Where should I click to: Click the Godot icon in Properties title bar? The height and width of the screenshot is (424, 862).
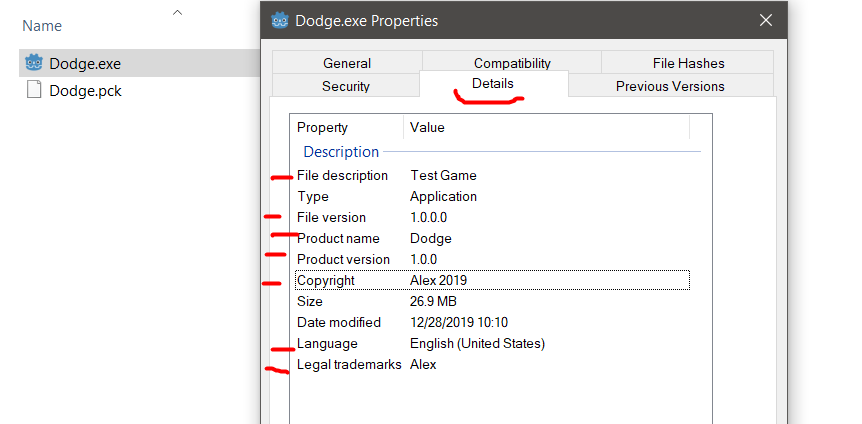tap(280, 21)
